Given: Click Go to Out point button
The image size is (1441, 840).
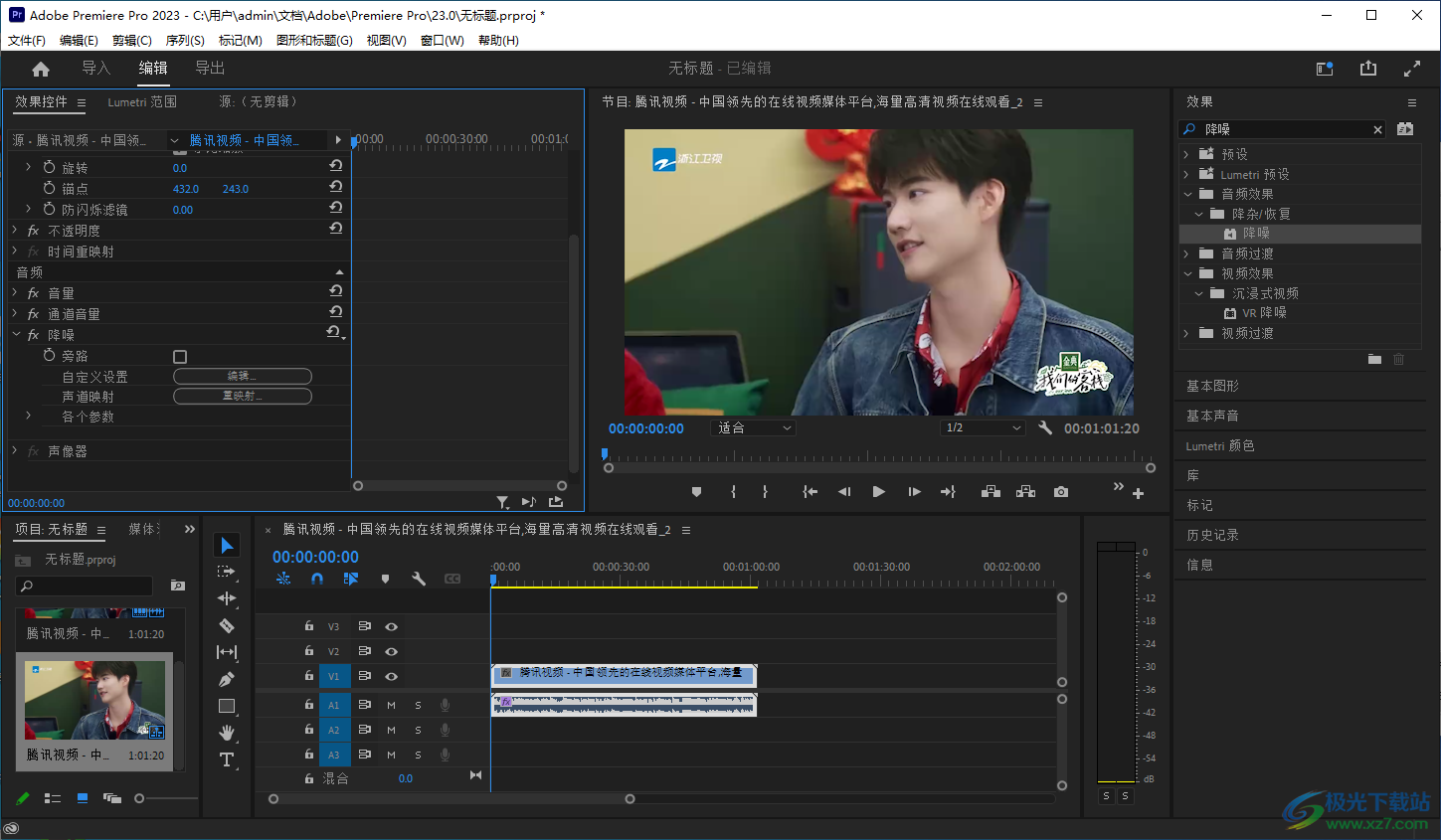Looking at the screenshot, I should 948,492.
